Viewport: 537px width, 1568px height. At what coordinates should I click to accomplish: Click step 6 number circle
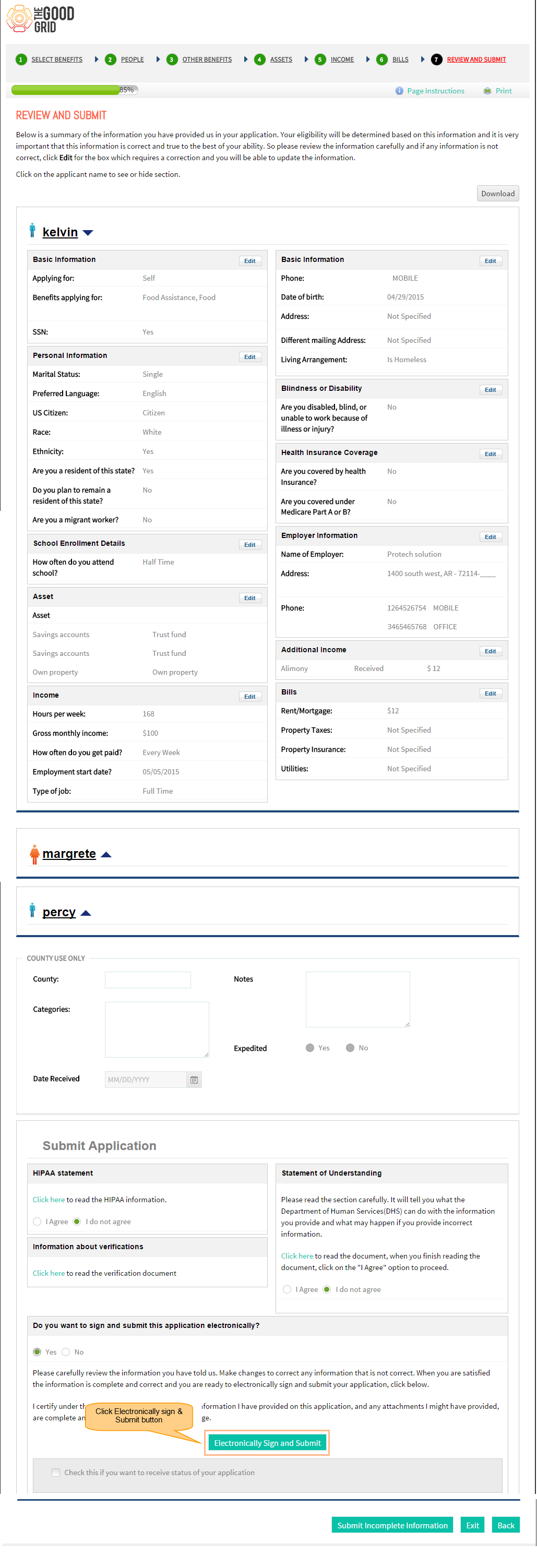(x=382, y=59)
